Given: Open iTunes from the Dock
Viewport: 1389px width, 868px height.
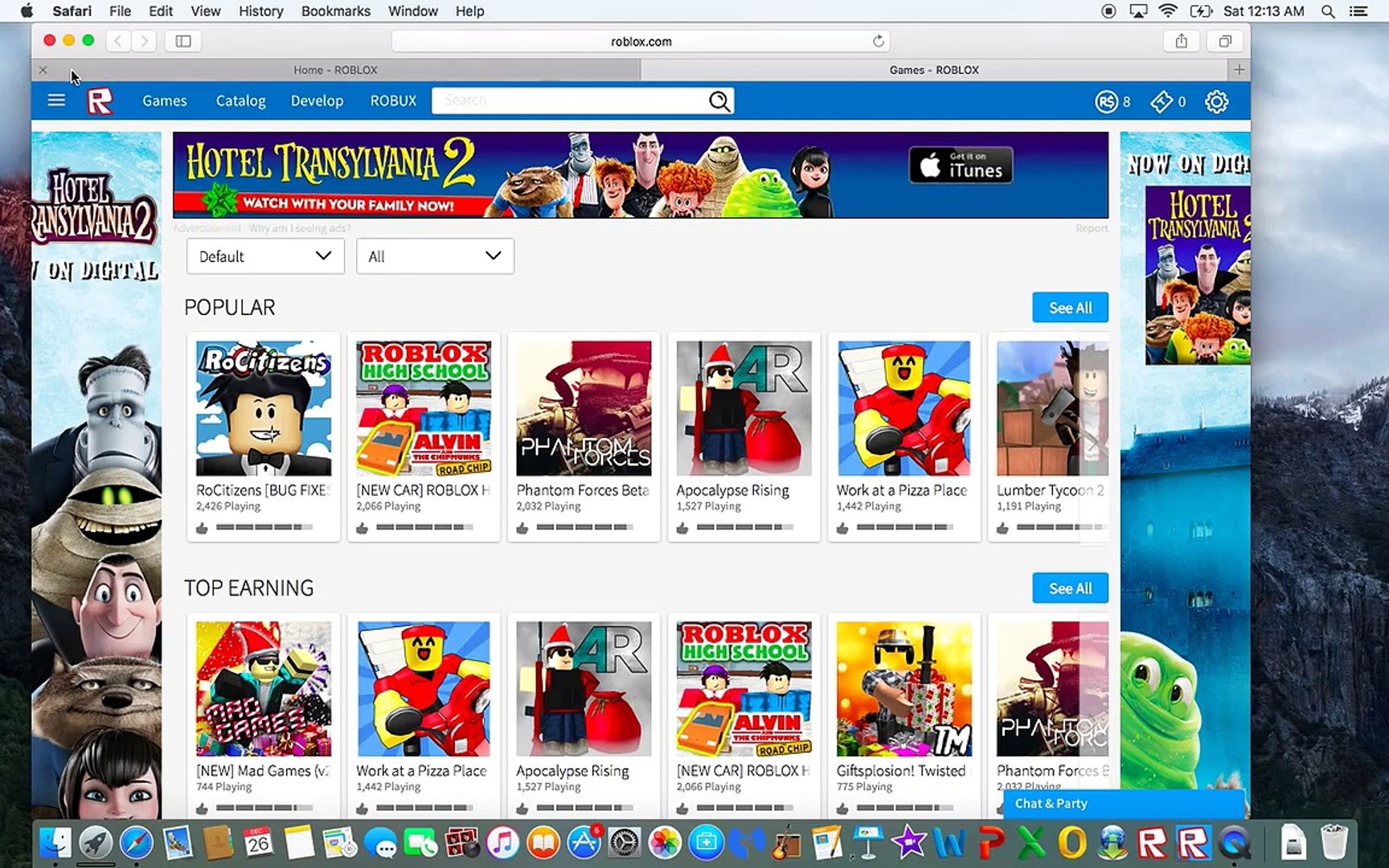Looking at the screenshot, I should 502,843.
